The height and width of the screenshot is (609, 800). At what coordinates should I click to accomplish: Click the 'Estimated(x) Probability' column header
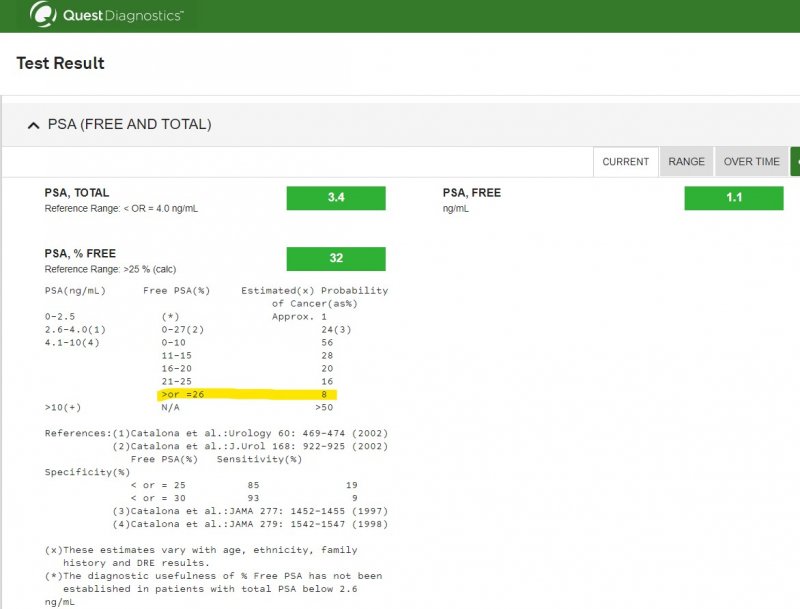[x=314, y=291]
